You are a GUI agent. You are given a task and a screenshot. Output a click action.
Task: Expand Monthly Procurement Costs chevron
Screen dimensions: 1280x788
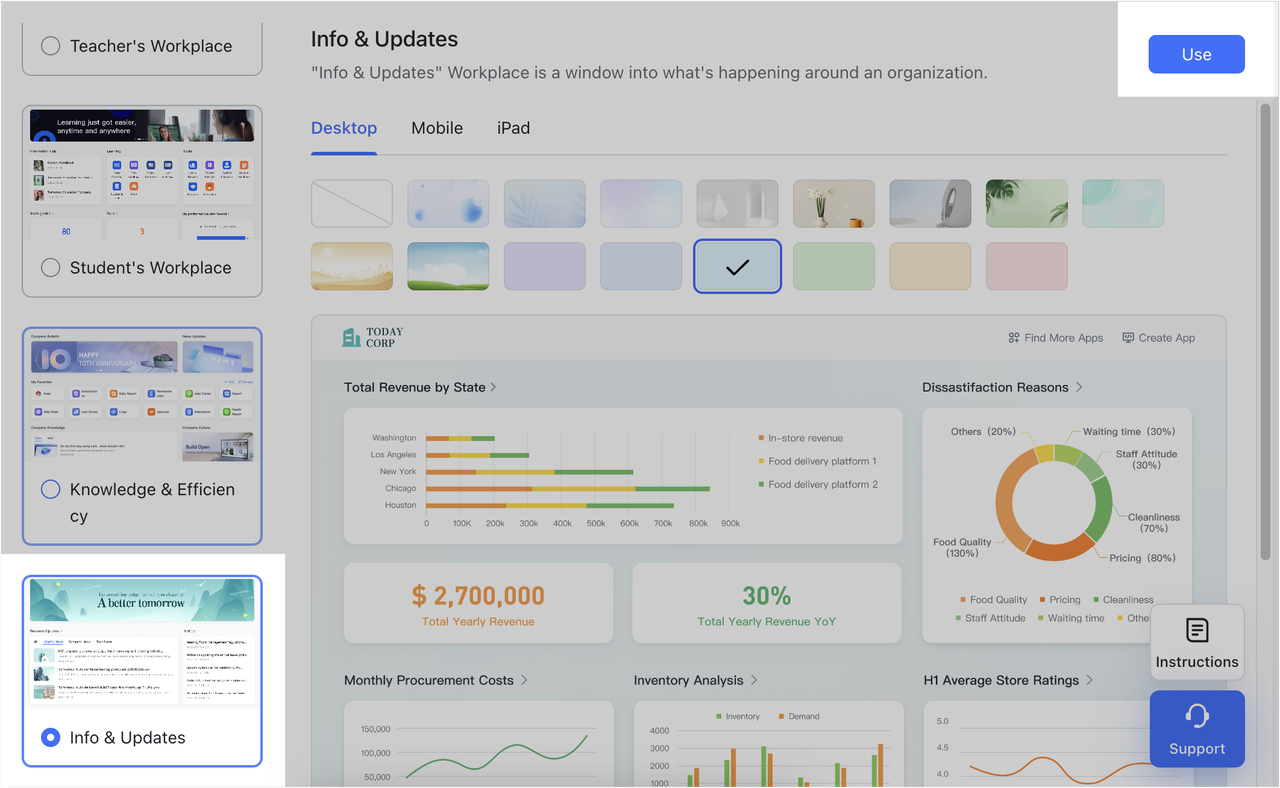(x=523, y=680)
